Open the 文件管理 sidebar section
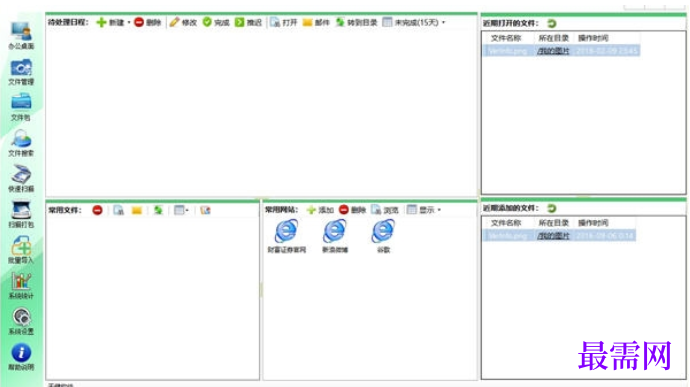The image size is (690, 387). pos(21,71)
